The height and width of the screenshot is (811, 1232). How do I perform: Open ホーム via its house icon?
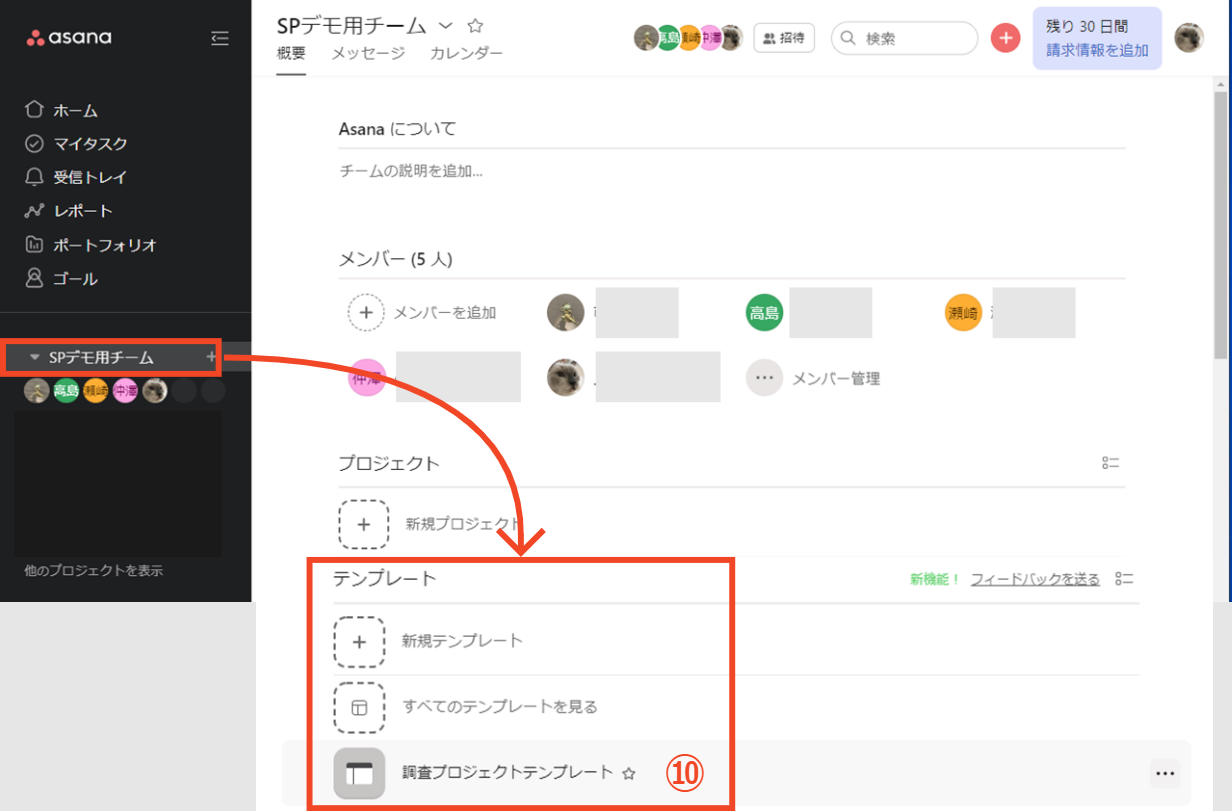(35, 109)
